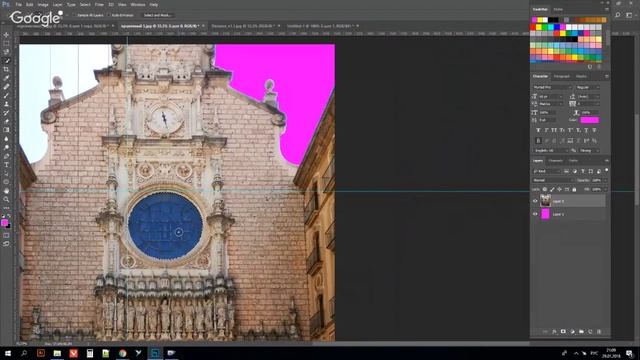
Task: Click the Delete layer trash icon
Action: pos(599,331)
